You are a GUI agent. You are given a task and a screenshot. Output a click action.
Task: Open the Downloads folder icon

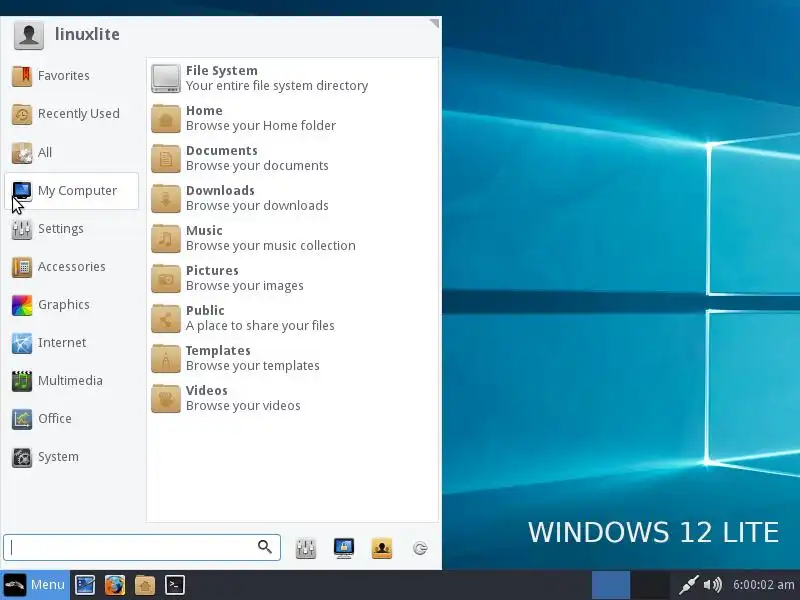(x=166, y=198)
